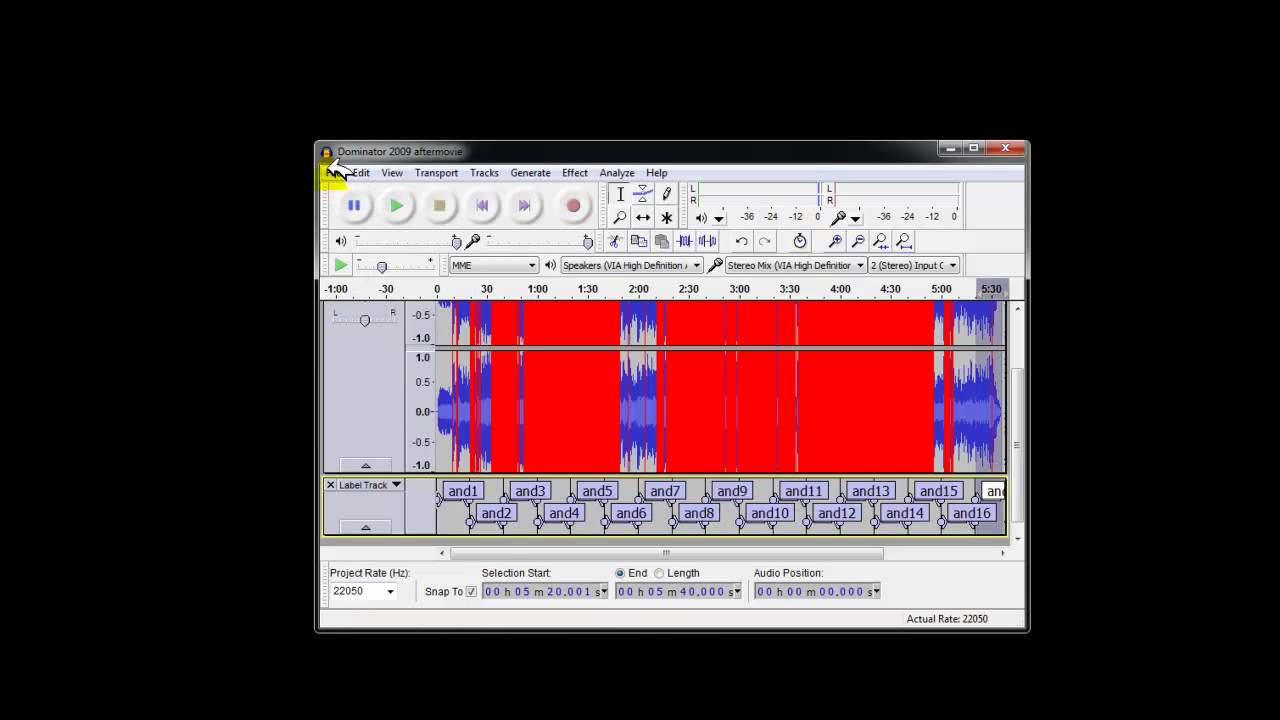Start recording with the red Record button
This screenshot has width=1280, height=720.
click(x=573, y=205)
